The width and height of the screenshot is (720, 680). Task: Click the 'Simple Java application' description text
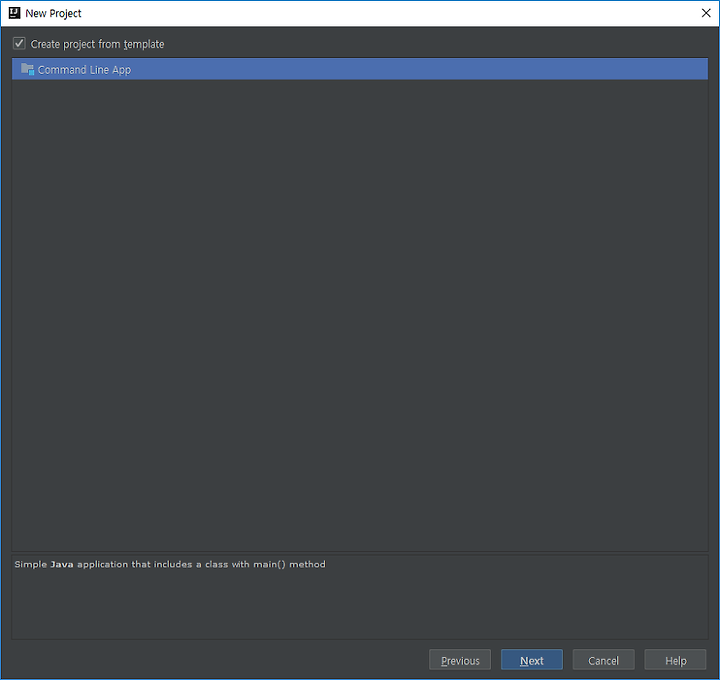point(170,564)
